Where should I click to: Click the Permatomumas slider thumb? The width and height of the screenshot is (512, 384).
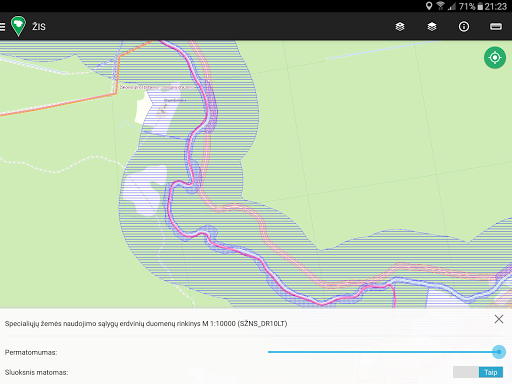point(499,352)
